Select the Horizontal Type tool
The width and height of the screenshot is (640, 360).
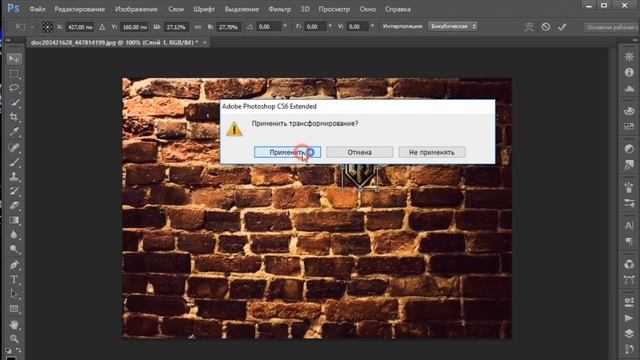[x=14, y=280]
